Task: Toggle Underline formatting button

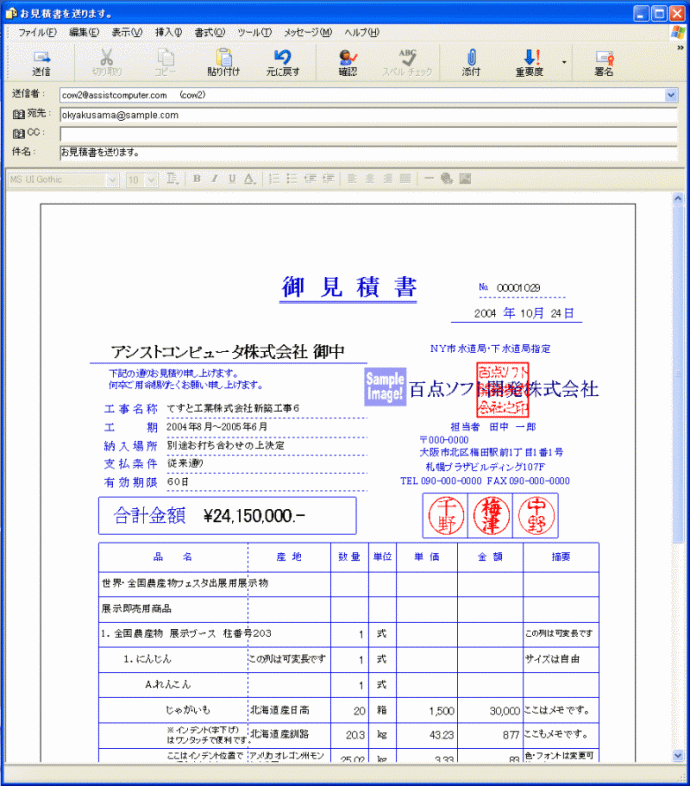Action: 232,179
